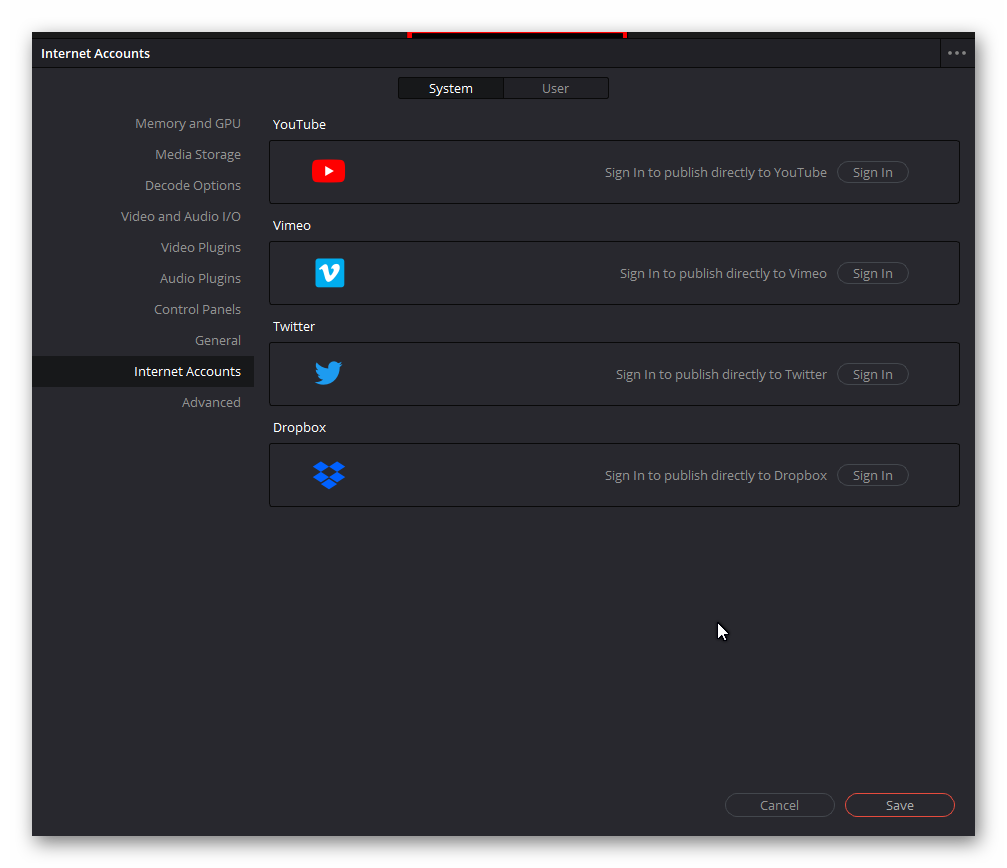Select Decode Options in sidebar
Screen dimensions: 1007x868
tap(193, 185)
